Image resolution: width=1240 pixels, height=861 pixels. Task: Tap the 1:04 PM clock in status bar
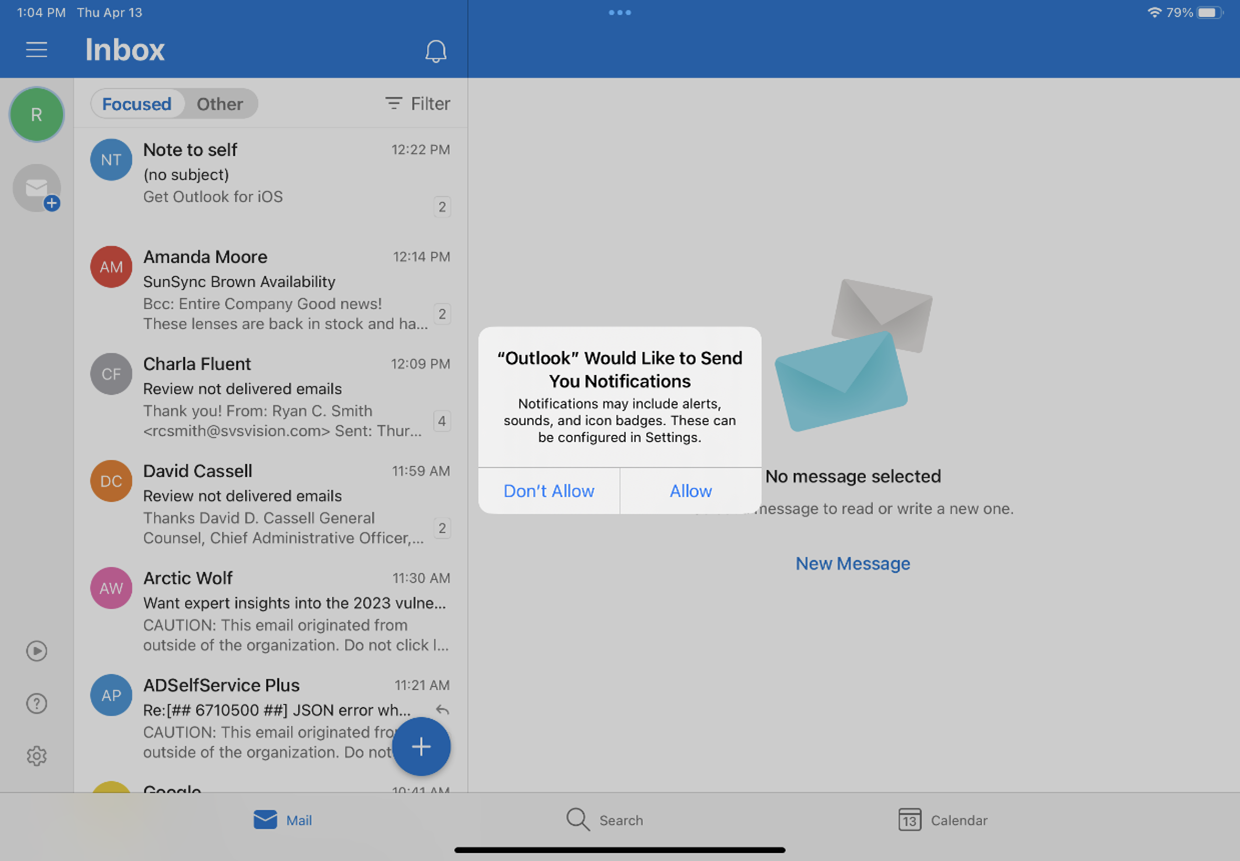41,13
